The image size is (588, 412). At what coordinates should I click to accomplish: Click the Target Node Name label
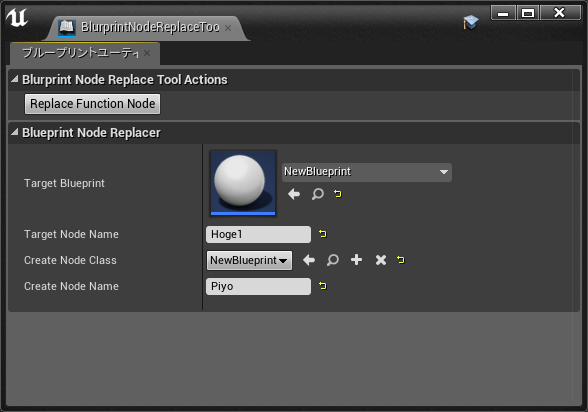coord(71,234)
